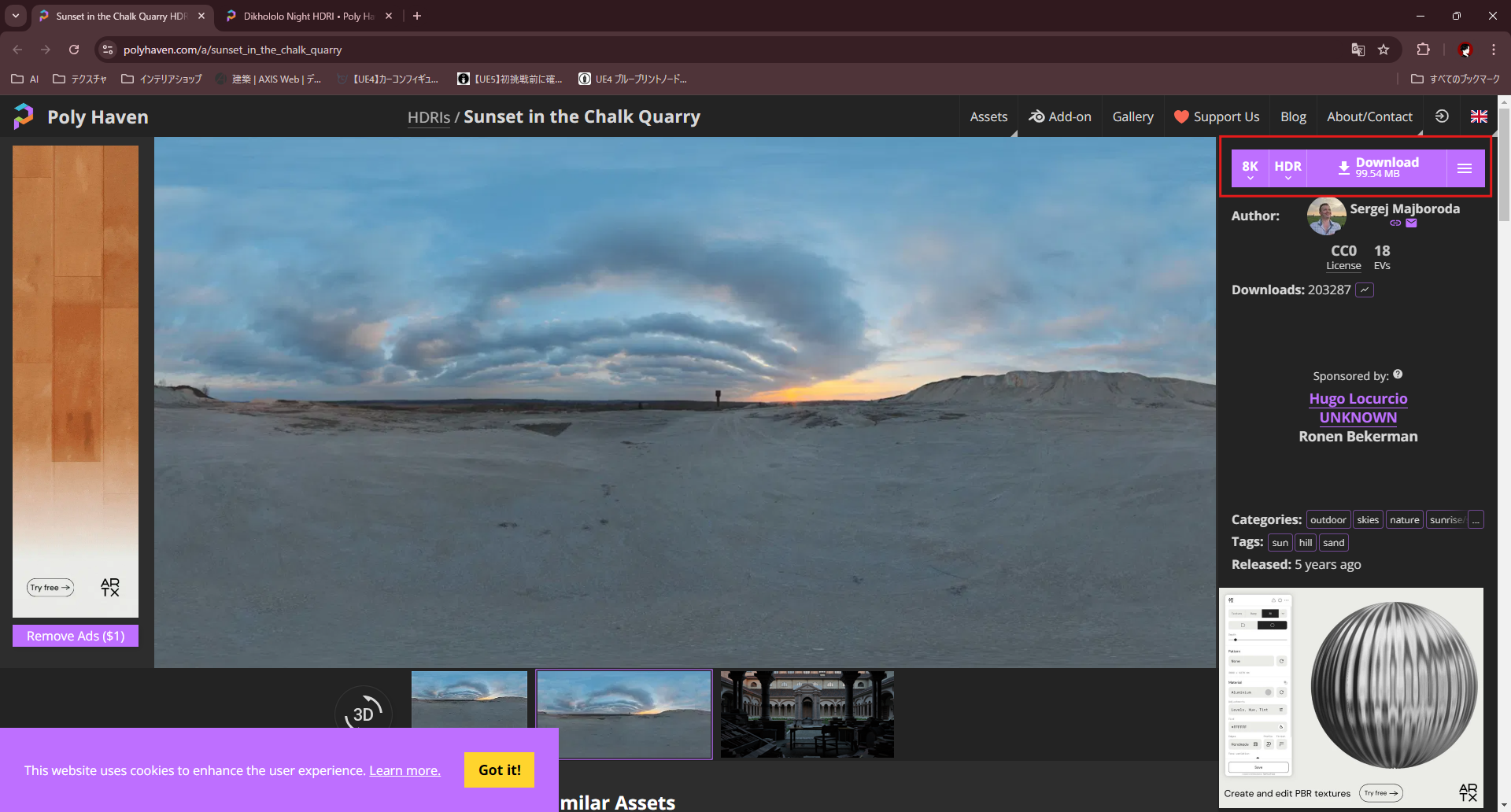Click the author's website link icon

pos(1395,223)
